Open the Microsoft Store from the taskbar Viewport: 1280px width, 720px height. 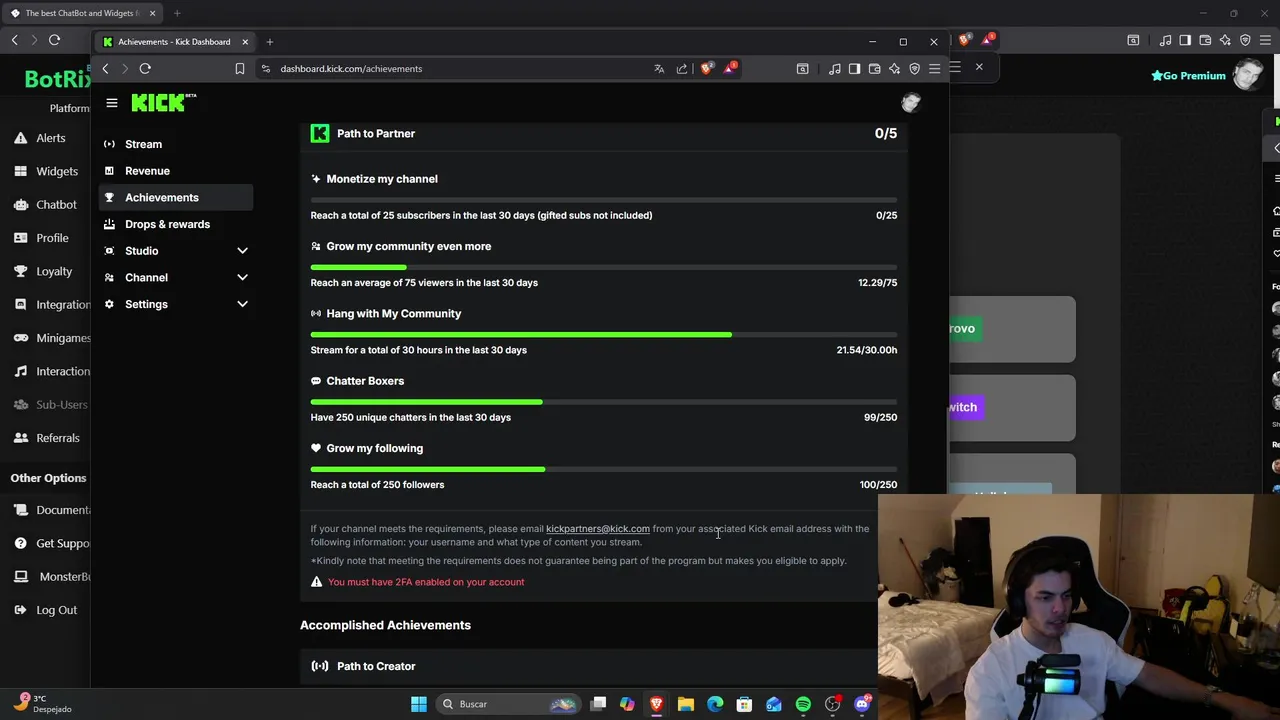point(744,704)
